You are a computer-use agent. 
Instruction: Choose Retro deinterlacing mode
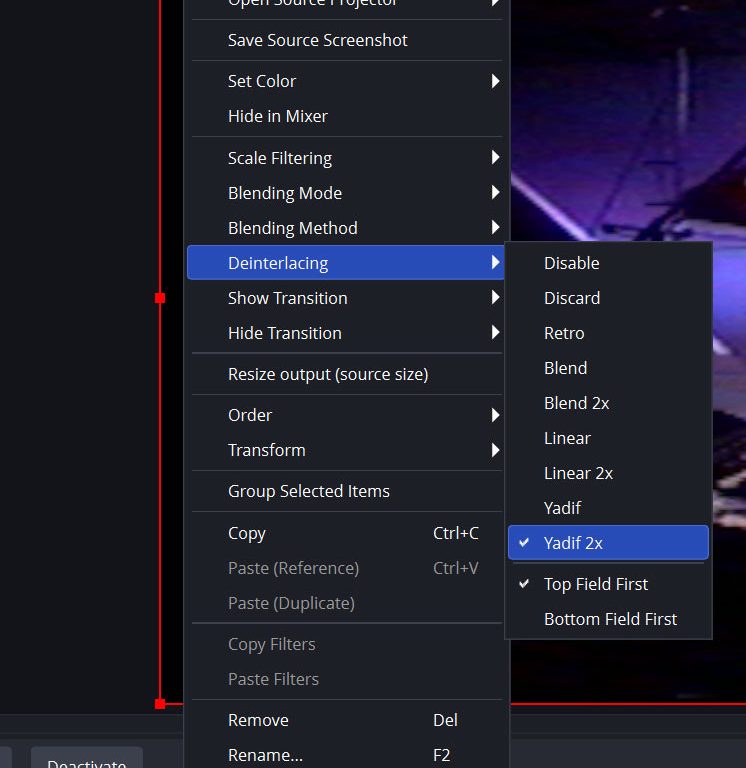[x=564, y=333]
